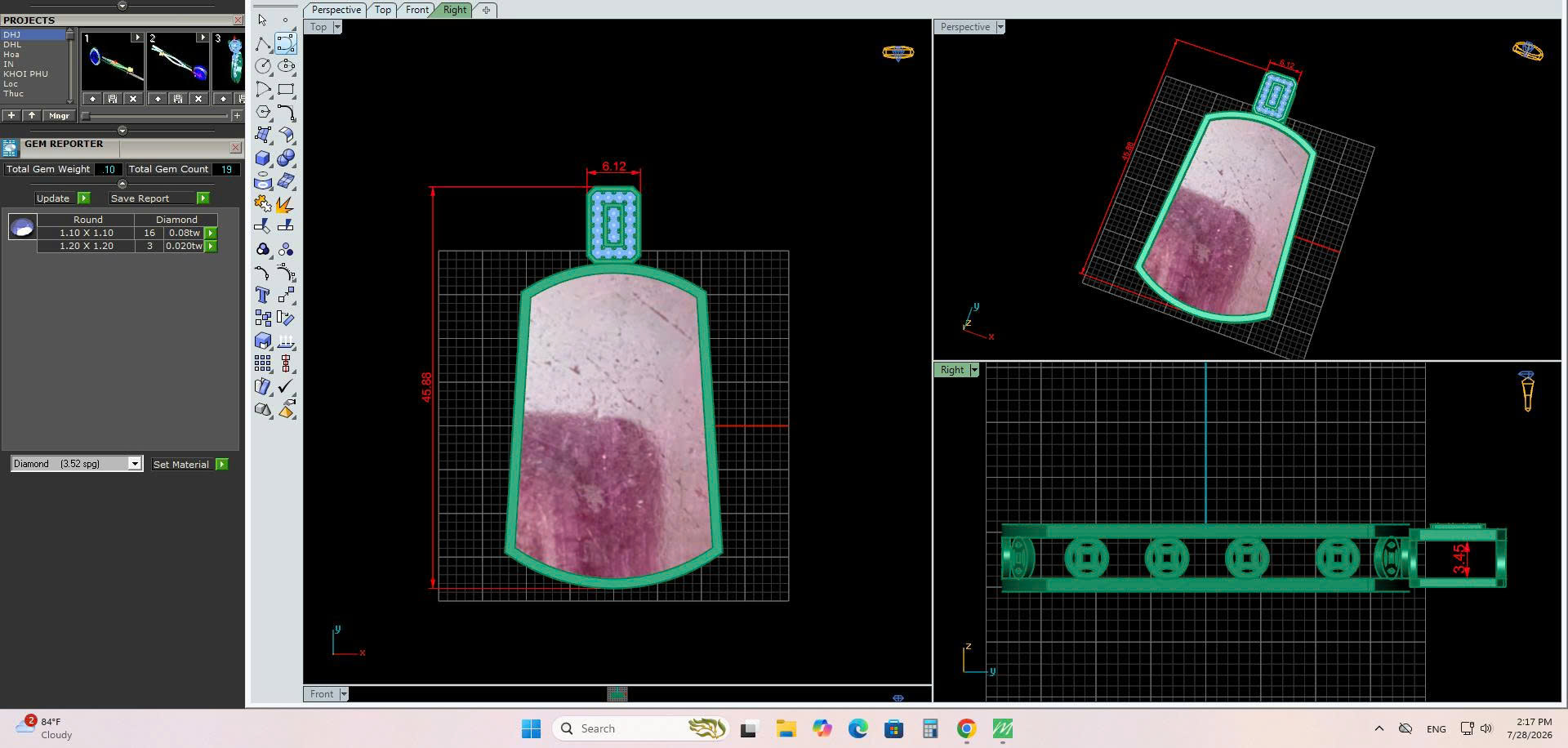Viewport: 1568px width, 748px height.
Task: Select the Circle drawing tool
Action: click(x=263, y=66)
